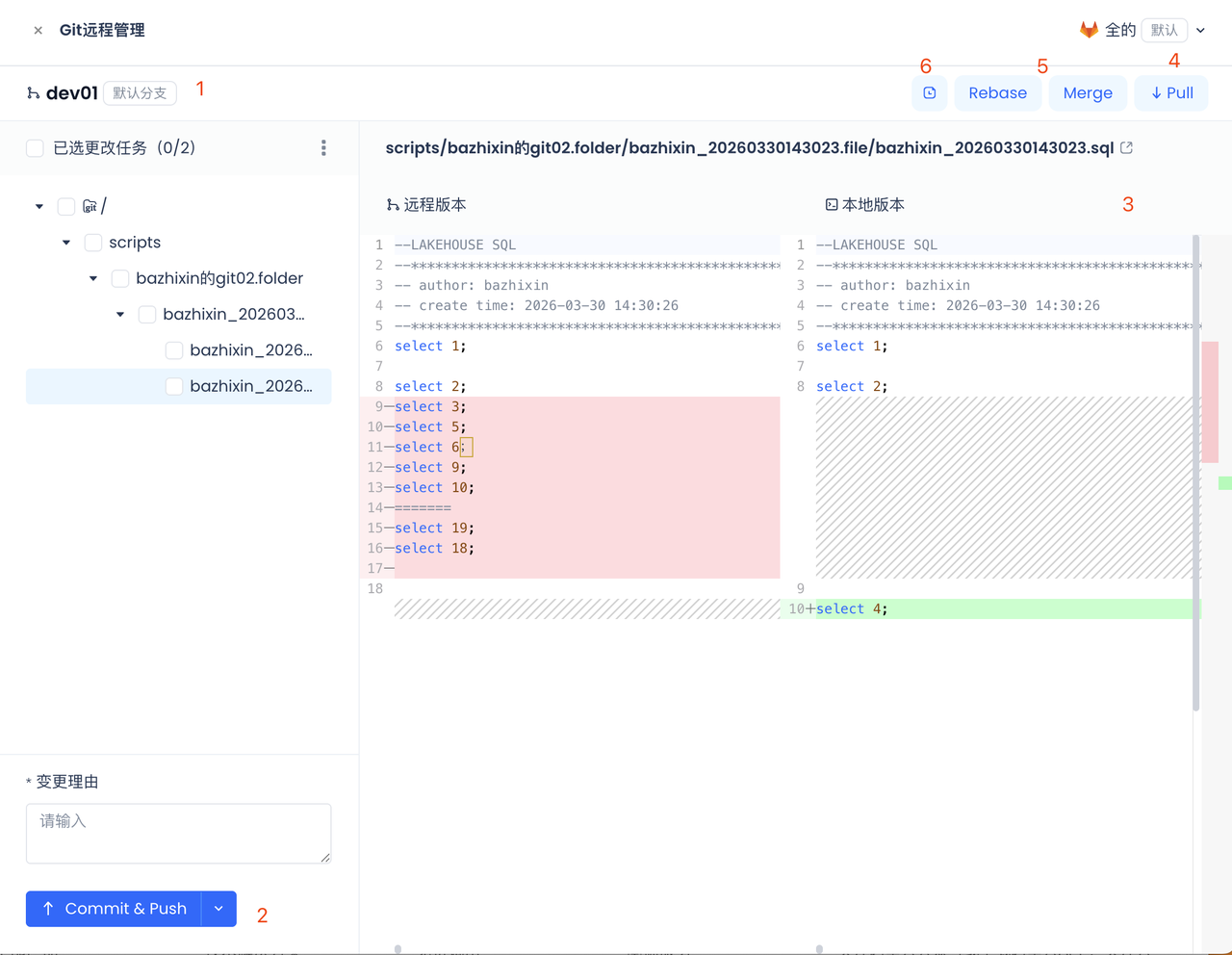The width and height of the screenshot is (1232, 955).
Task: Click '-- create time' line in local pane
Action: (958, 305)
